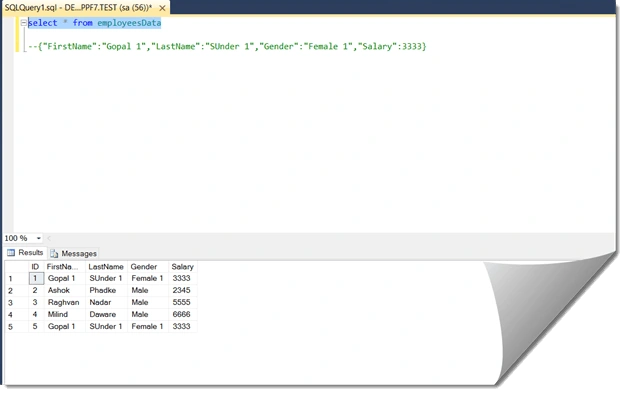
Task: Switch to the Results tab
Action: pyautogui.click(x=25, y=253)
